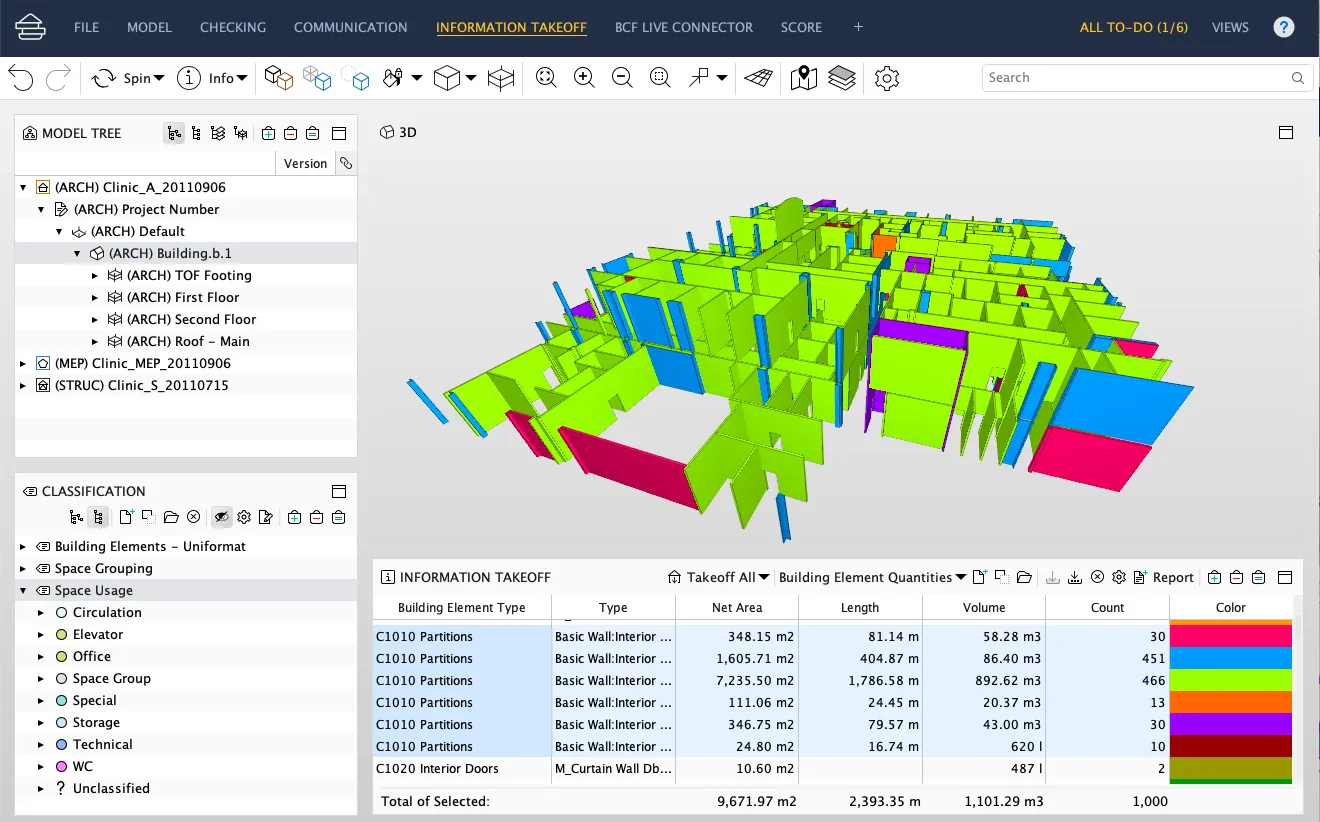Click the Classification settings gear
Screen dimensions: 1320x822
[244, 517]
